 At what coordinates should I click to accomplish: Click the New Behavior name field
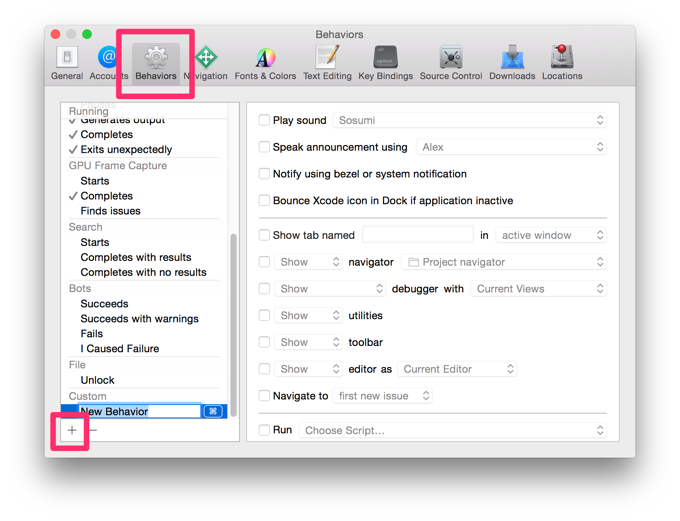click(139, 411)
